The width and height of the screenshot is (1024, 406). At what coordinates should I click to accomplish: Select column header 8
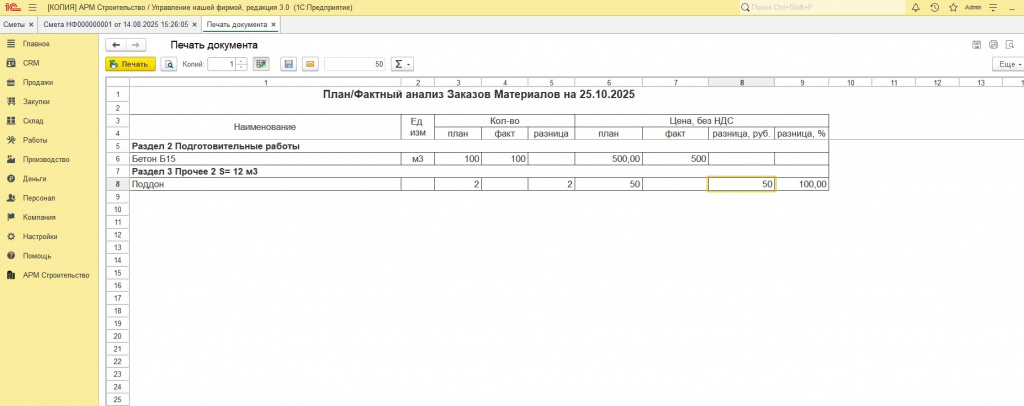pyautogui.click(x=741, y=83)
